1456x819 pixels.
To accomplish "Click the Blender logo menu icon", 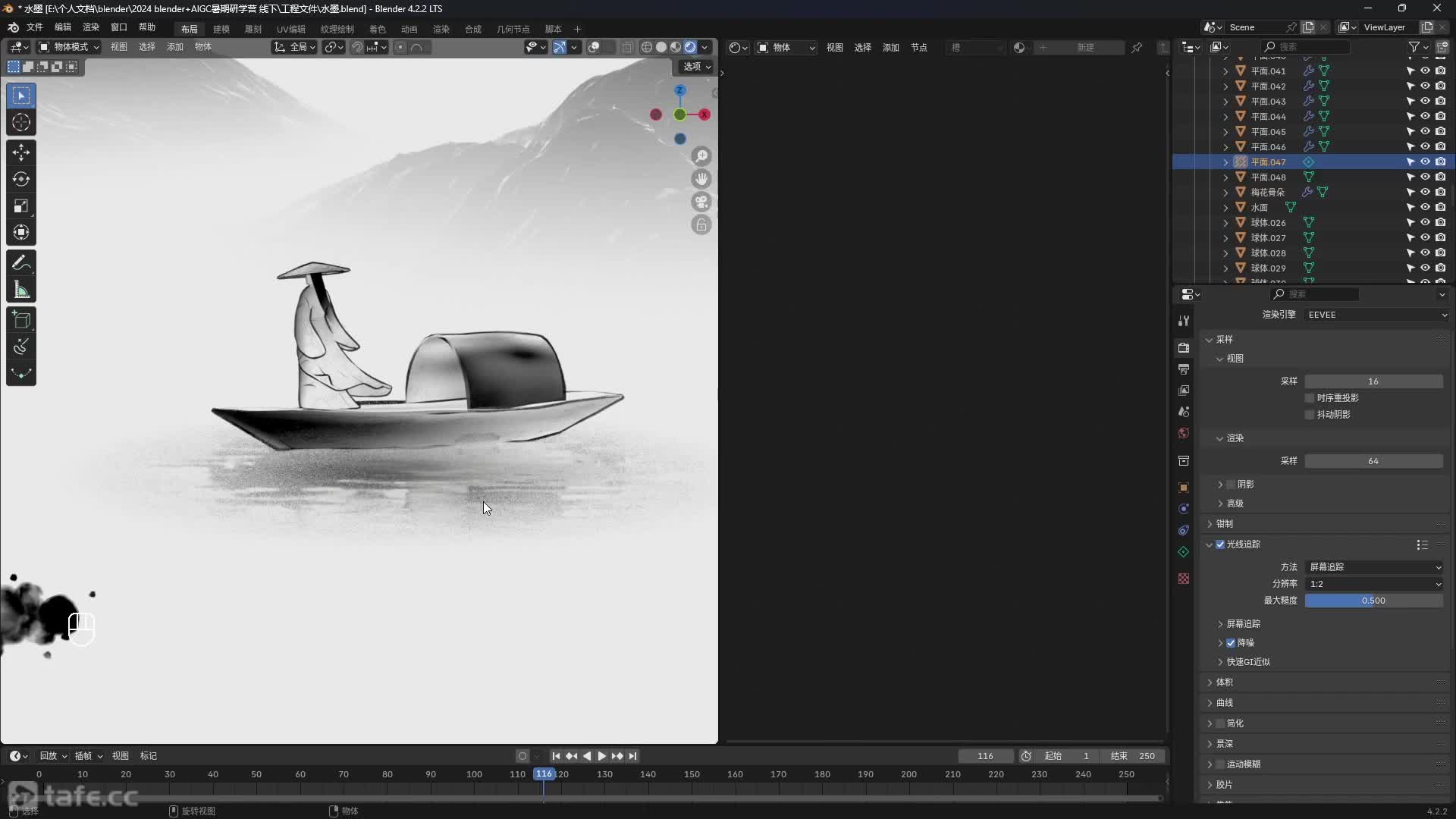I will 13,27.
